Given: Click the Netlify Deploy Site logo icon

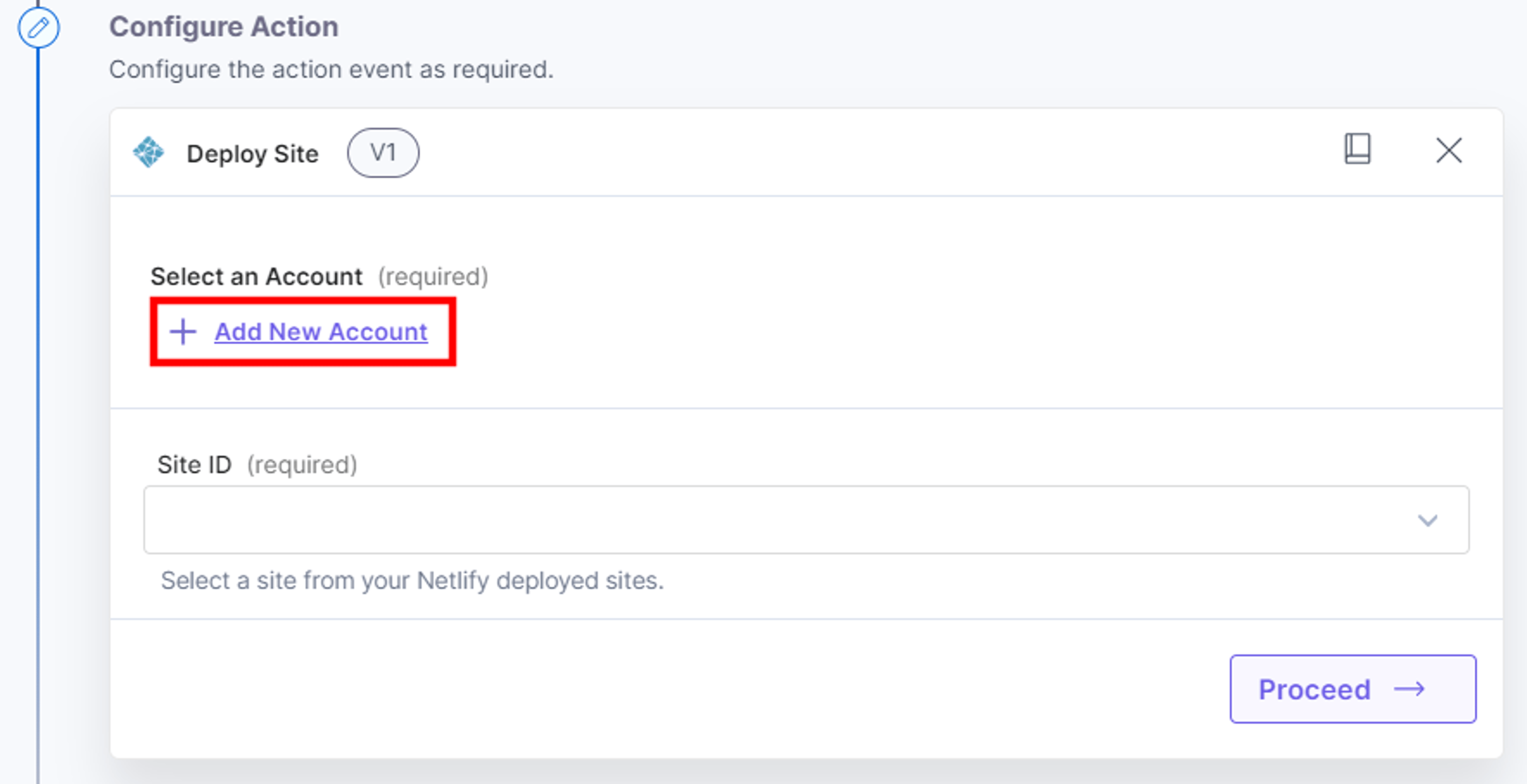Looking at the screenshot, I should (148, 152).
